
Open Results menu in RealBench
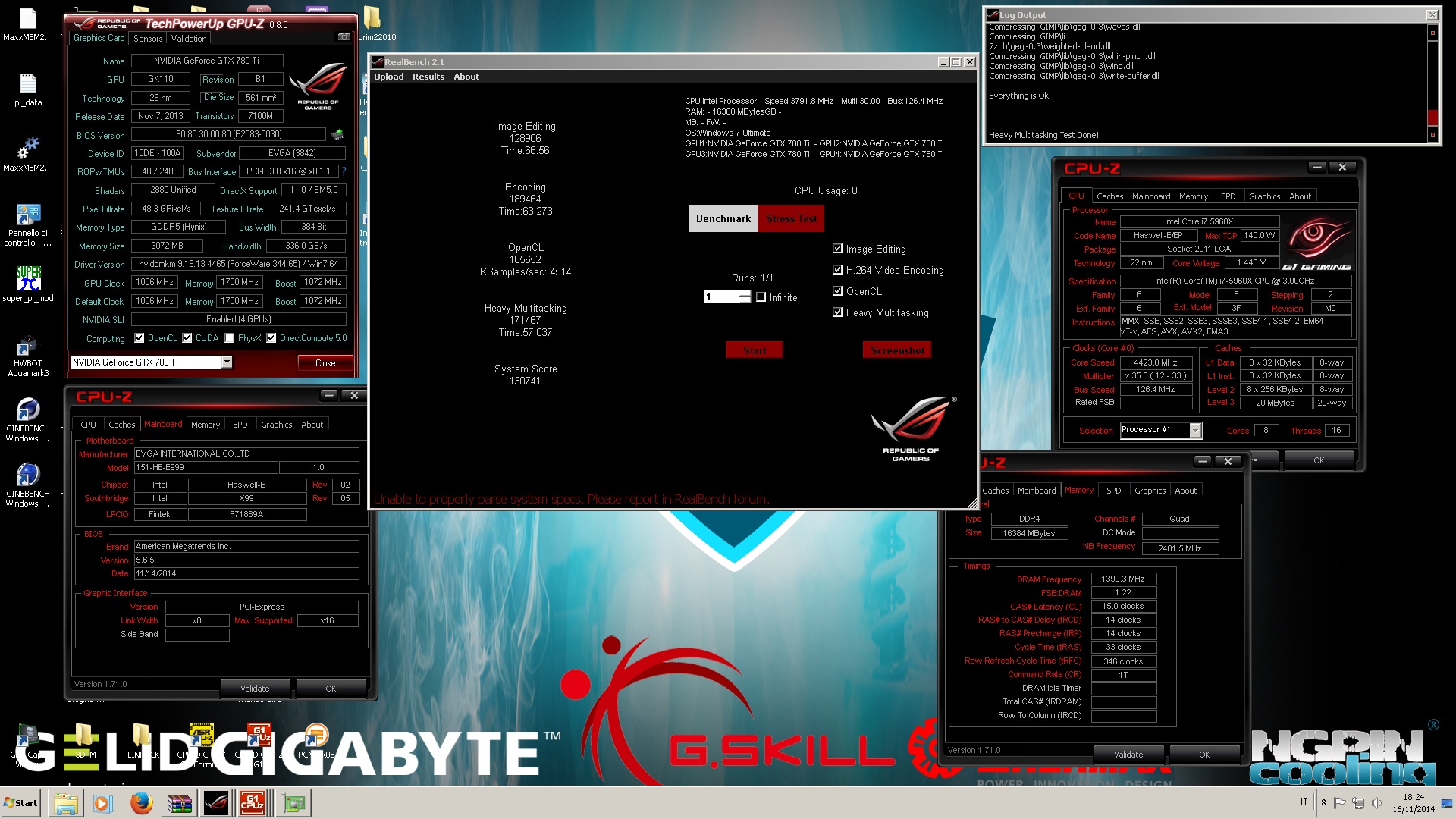428,77
